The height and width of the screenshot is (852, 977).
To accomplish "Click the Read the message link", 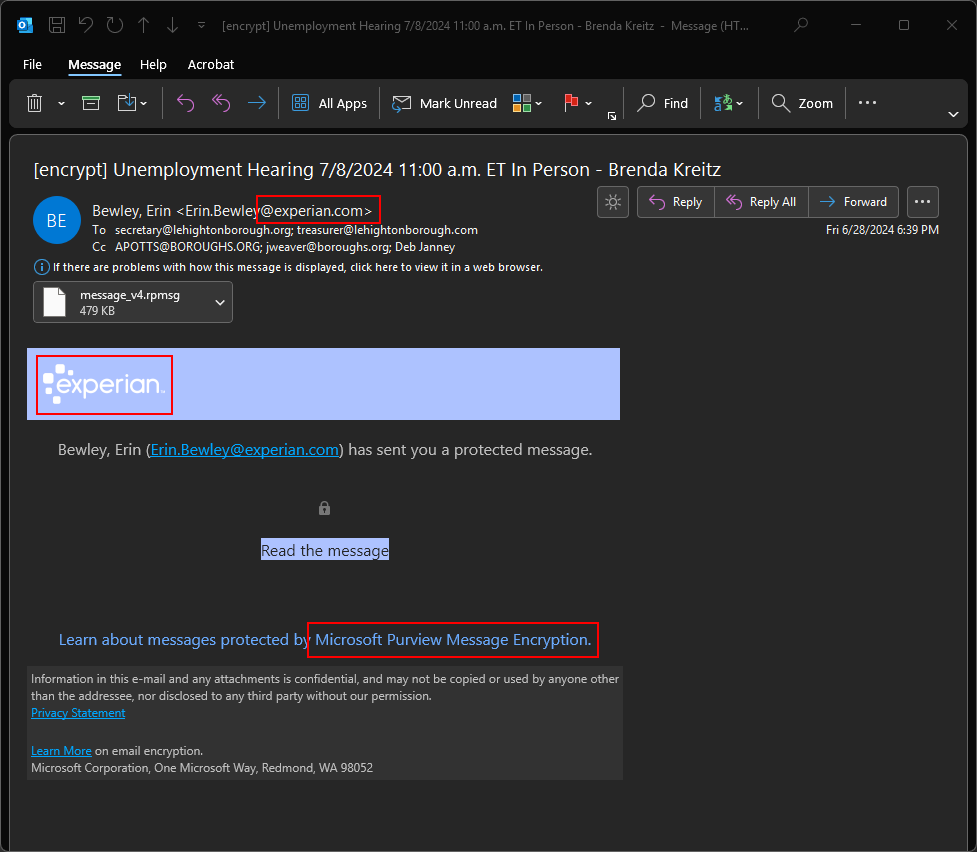I will coord(325,550).
